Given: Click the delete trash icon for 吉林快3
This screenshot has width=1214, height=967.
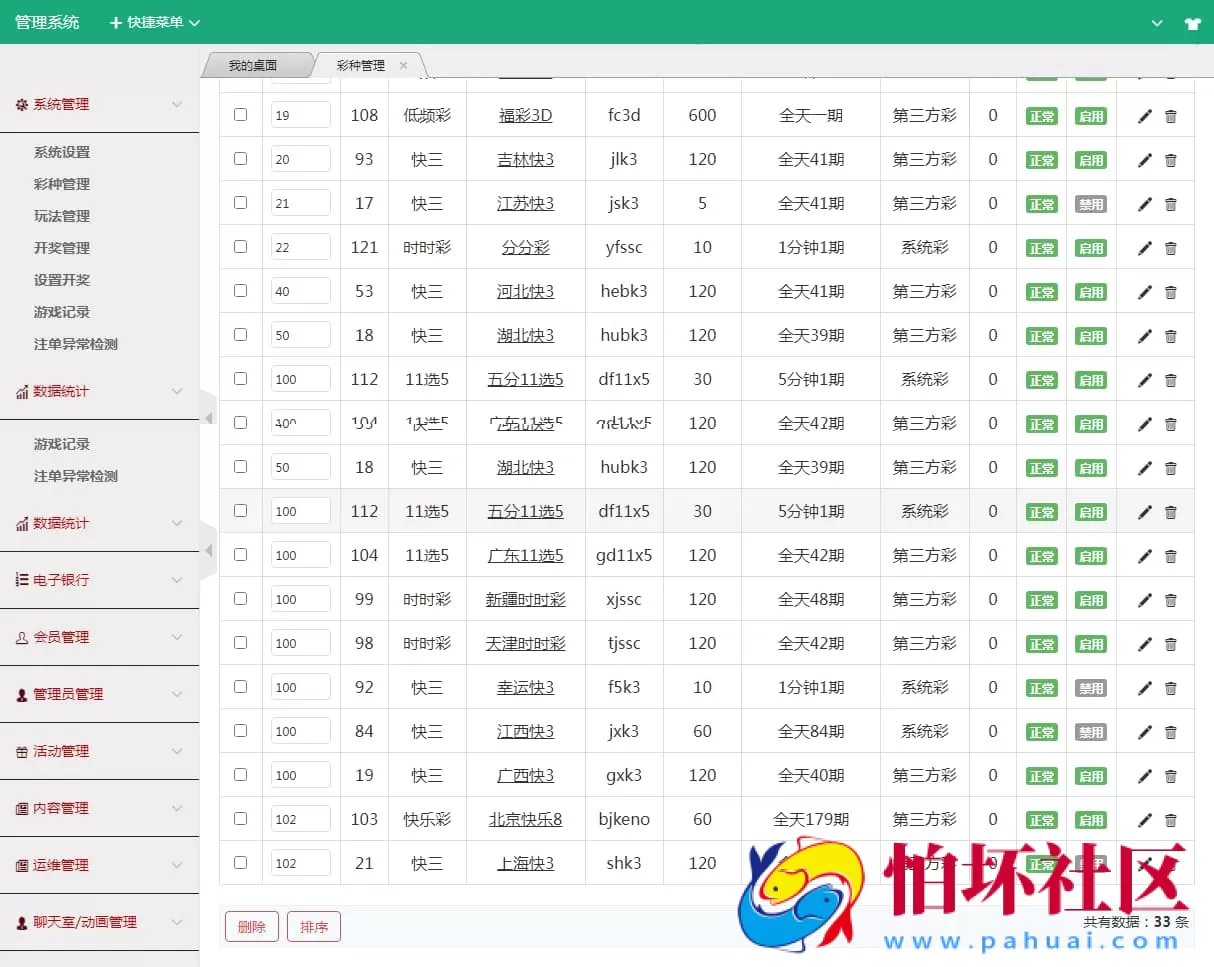Looking at the screenshot, I should [x=1170, y=159].
